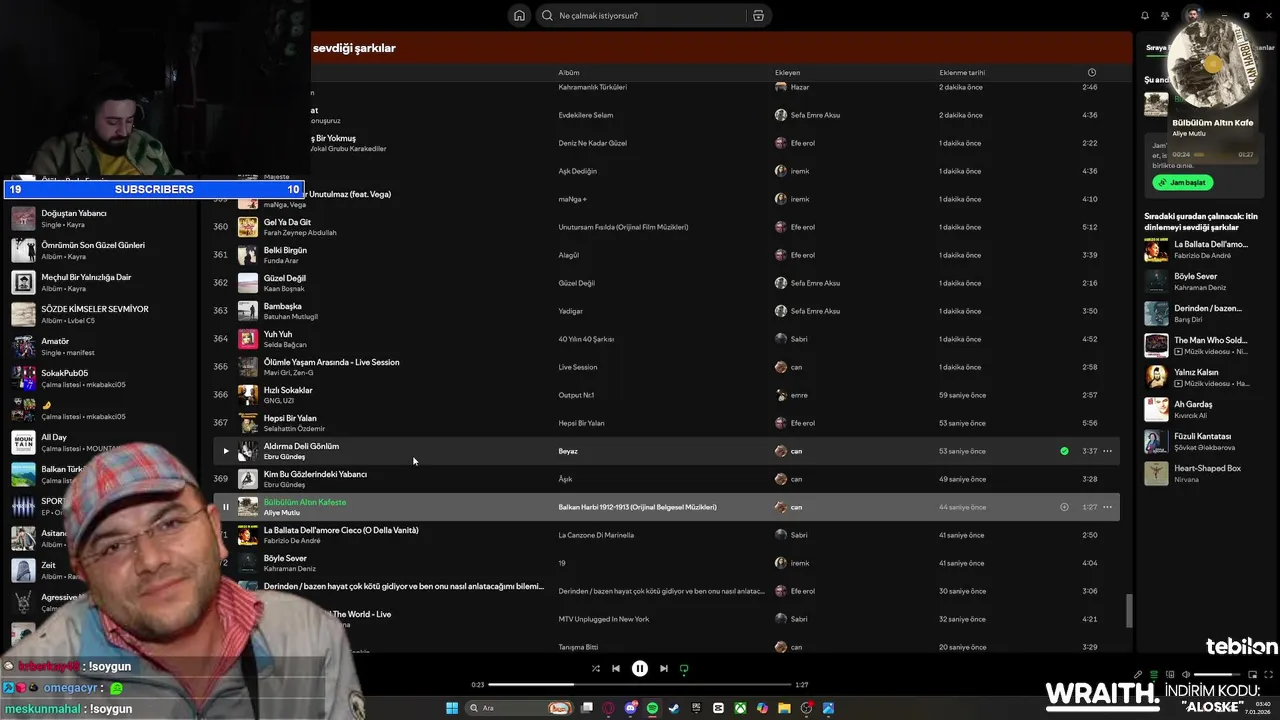Click the "Jam başlat" button

point(1183,182)
